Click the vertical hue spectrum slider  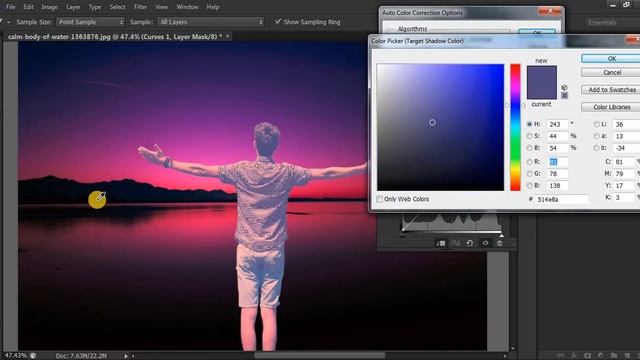coord(515,127)
